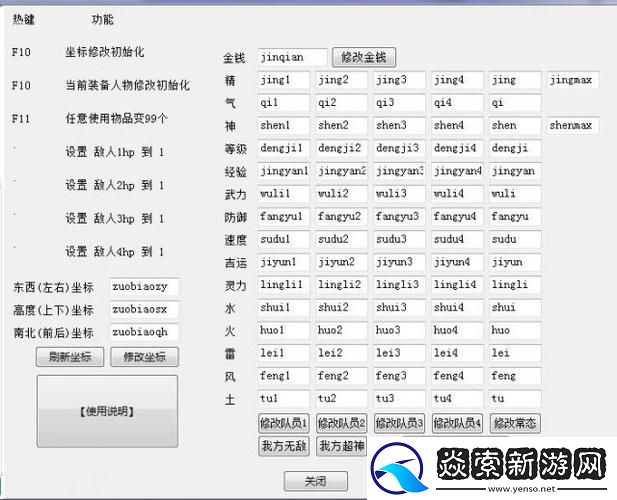This screenshot has width=617, height=500.
Task: Focus the zuobiaosx coordinate field
Action: tap(144, 310)
